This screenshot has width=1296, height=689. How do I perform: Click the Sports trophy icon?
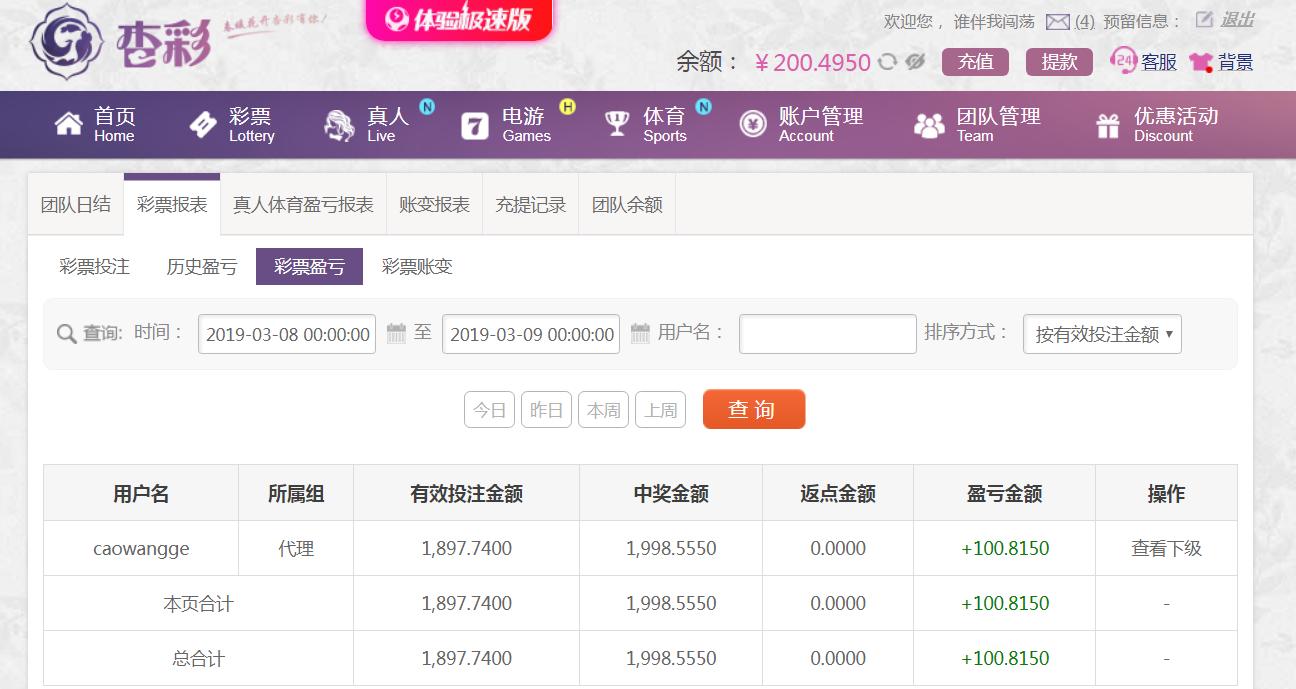coord(617,124)
